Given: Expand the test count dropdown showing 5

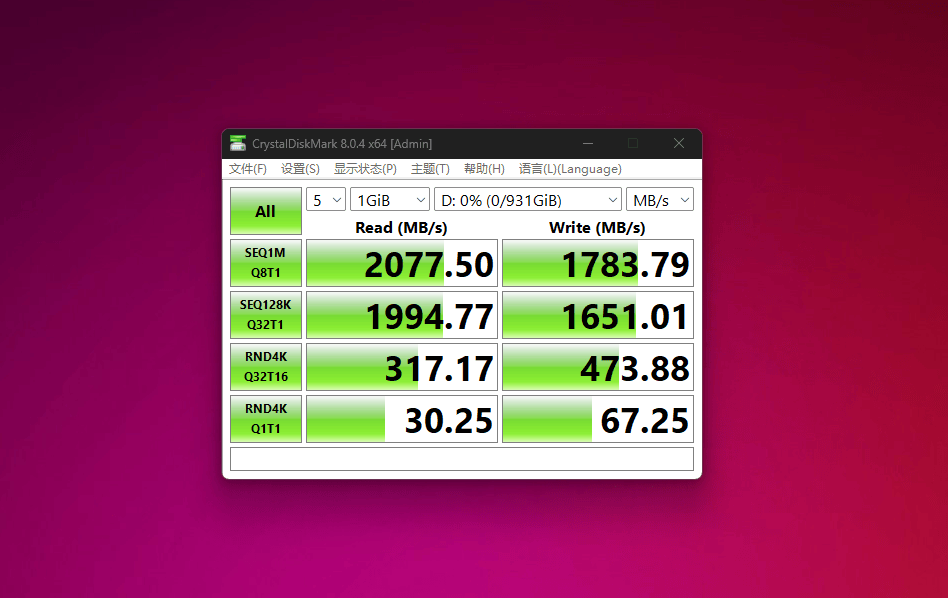Looking at the screenshot, I should [326, 200].
